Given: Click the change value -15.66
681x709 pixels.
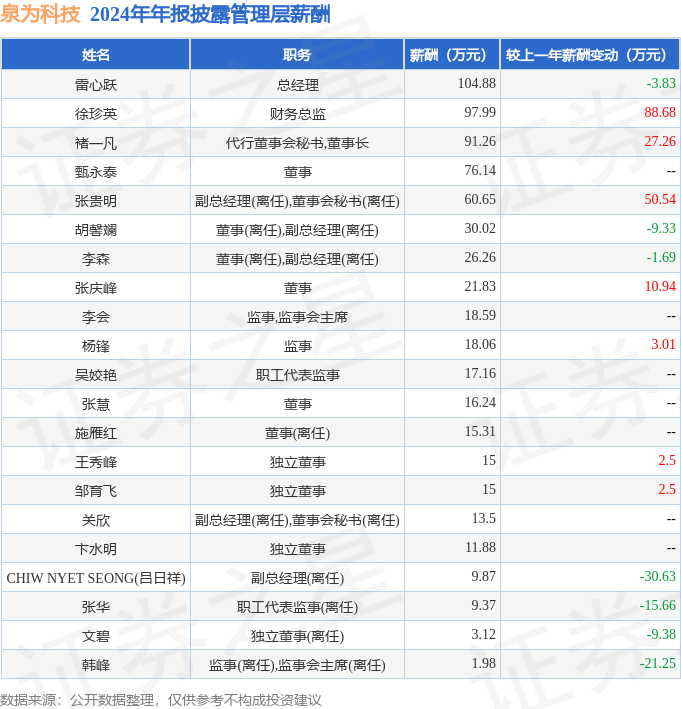Looking at the screenshot, I should (657, 605).
